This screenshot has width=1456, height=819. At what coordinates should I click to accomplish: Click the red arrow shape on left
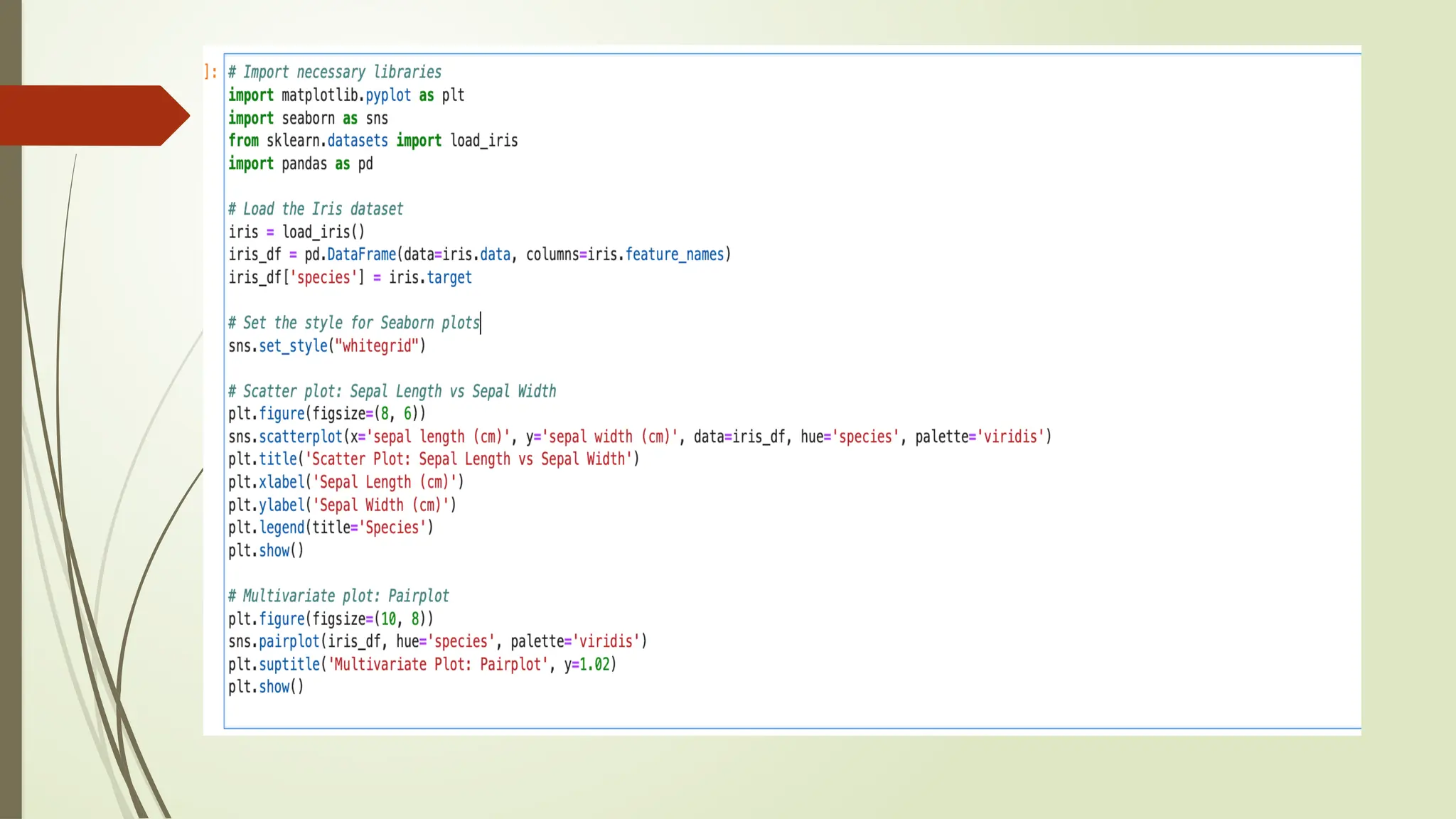[x=92, y=115]
